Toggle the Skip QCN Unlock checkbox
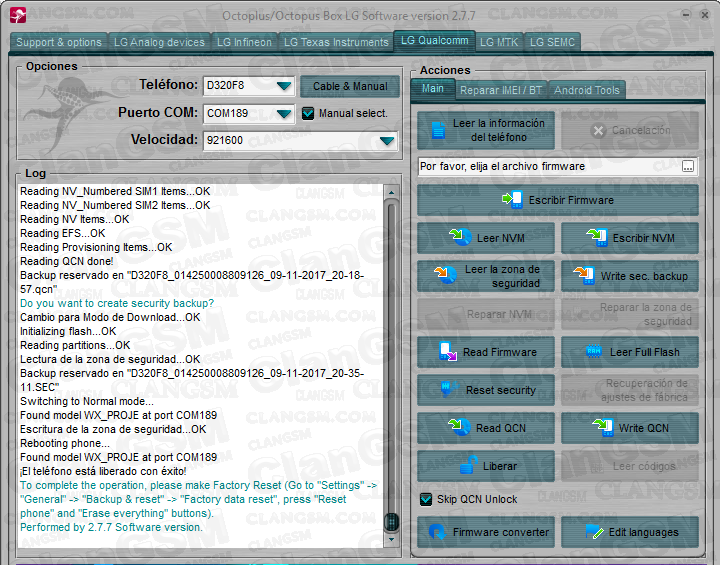The height and width of the screenshot is (565, 720). click(426, 499)
